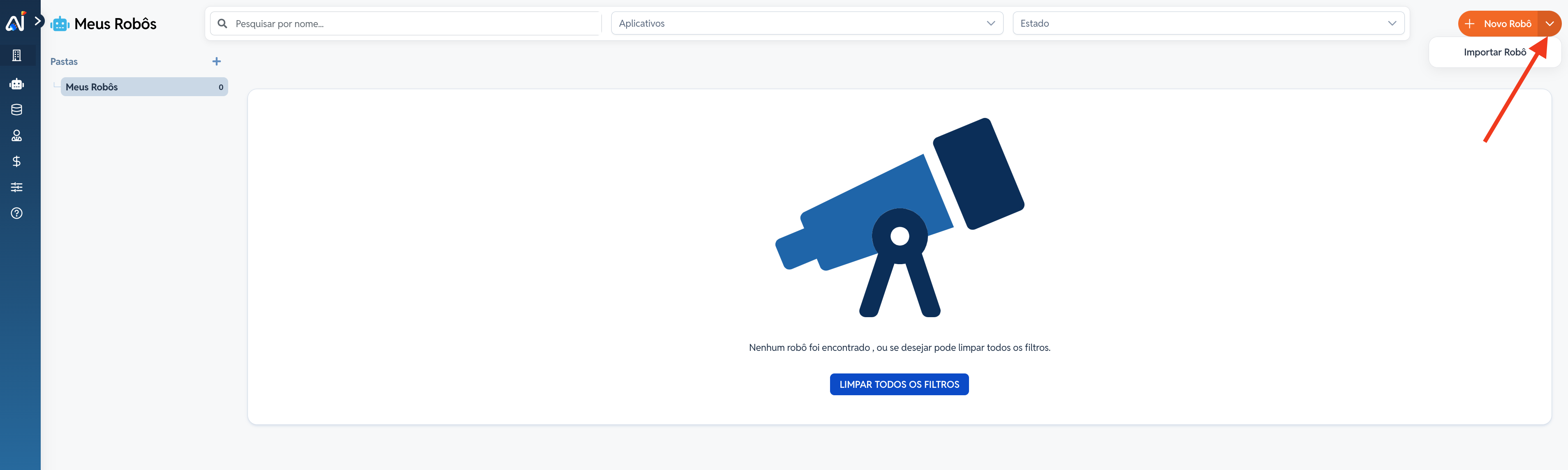This screenshot has height=470, width=1568.
Task: Open the database icon in the sidebar
Action: pos(17,109)
